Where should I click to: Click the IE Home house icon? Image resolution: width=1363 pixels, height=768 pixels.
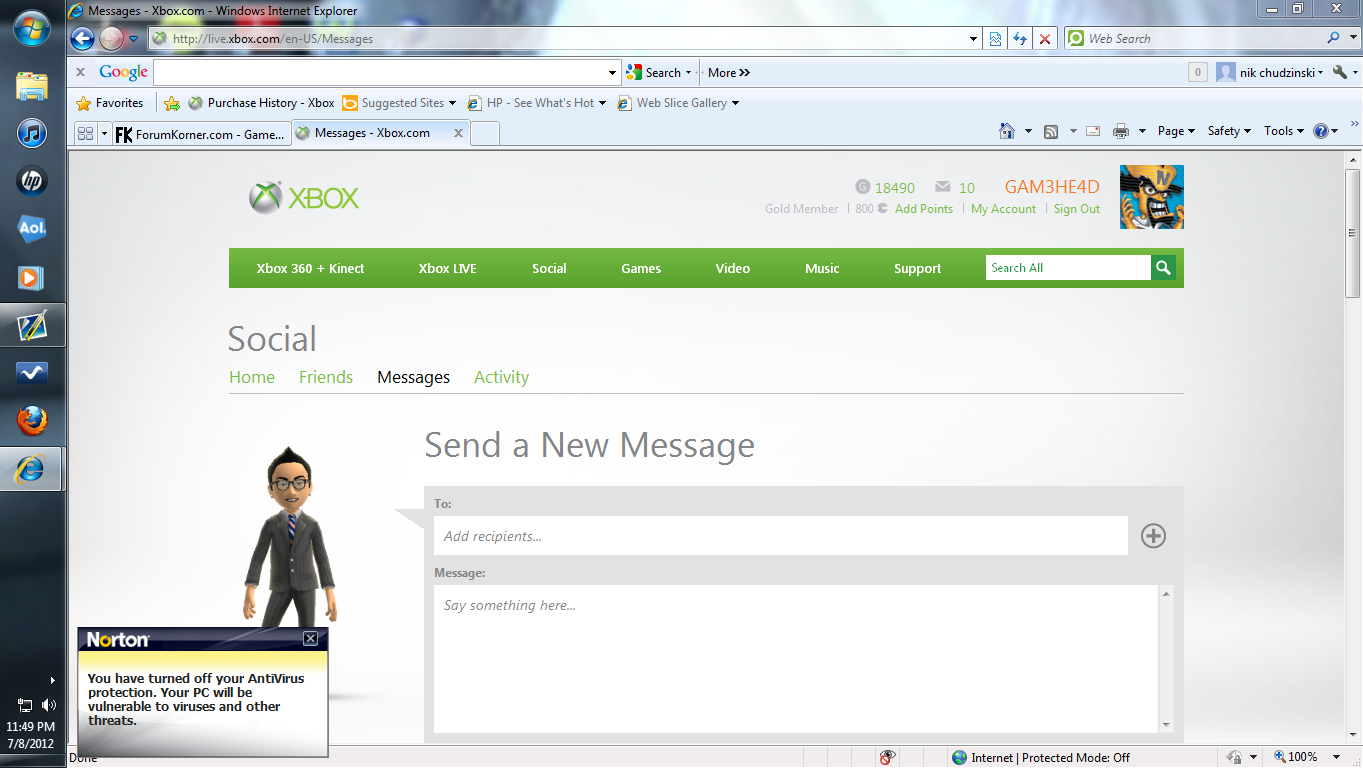point(1007,131)
